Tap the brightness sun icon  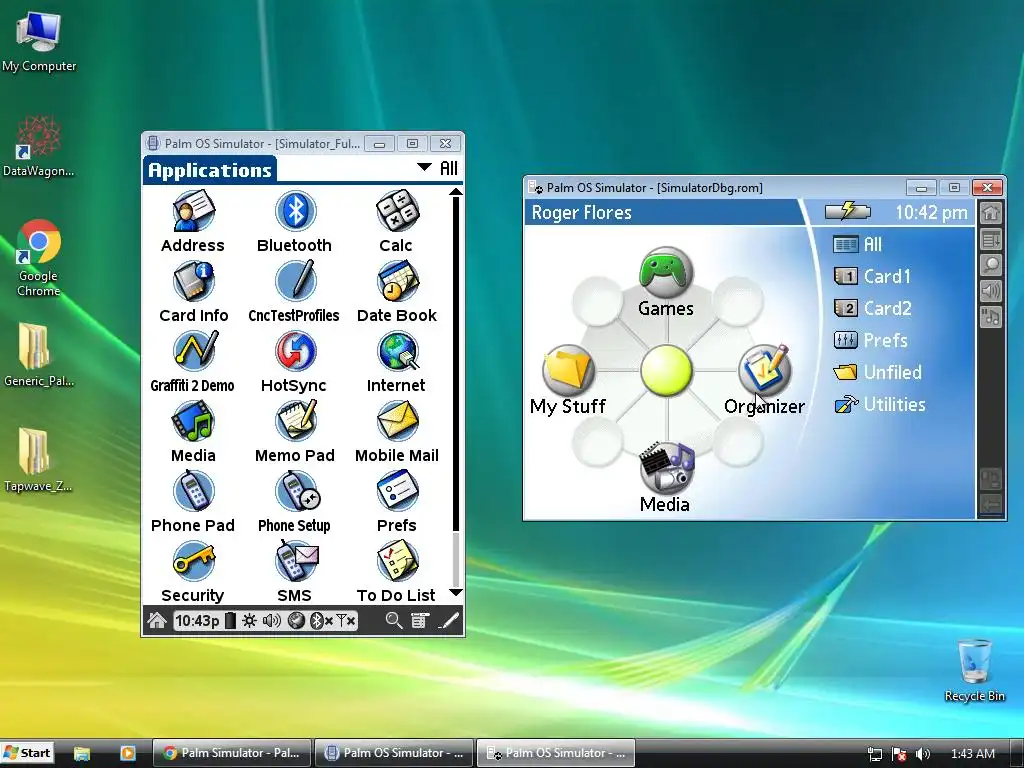pyautogui.click(x=249, y=620)
